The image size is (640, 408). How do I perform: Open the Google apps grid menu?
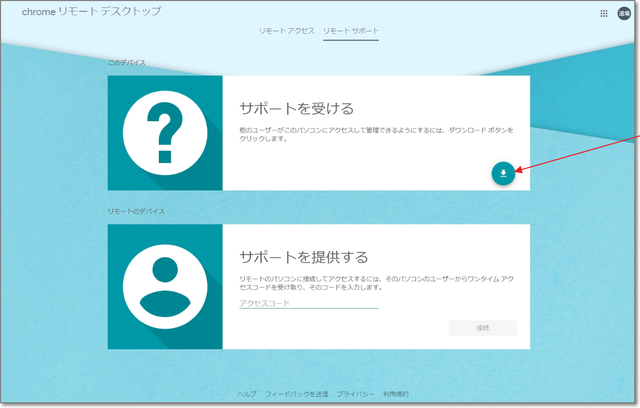604,13
